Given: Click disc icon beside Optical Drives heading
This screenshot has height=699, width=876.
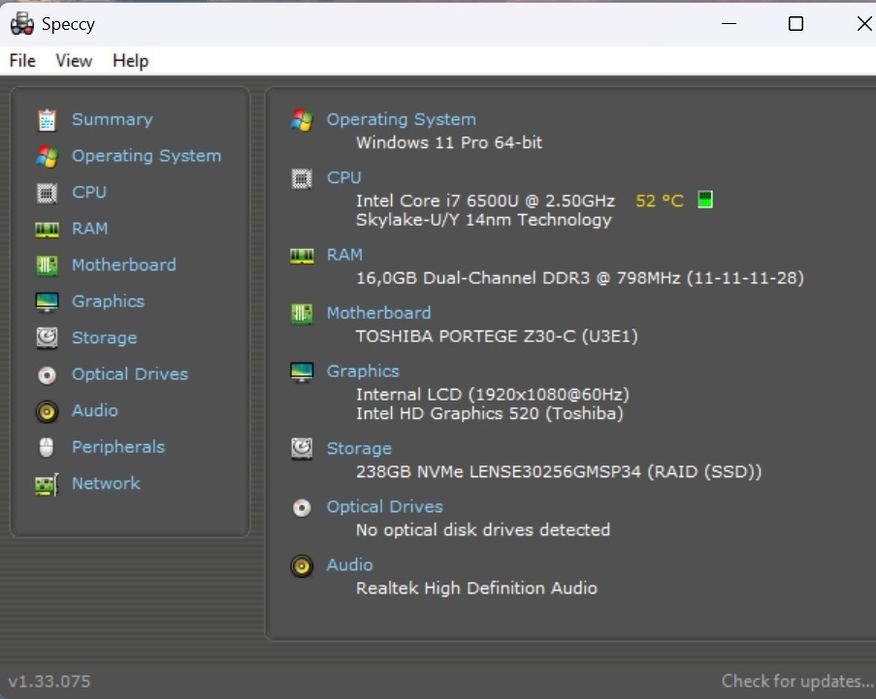Looking at the screenshot, I should click(x=302, y=508).
